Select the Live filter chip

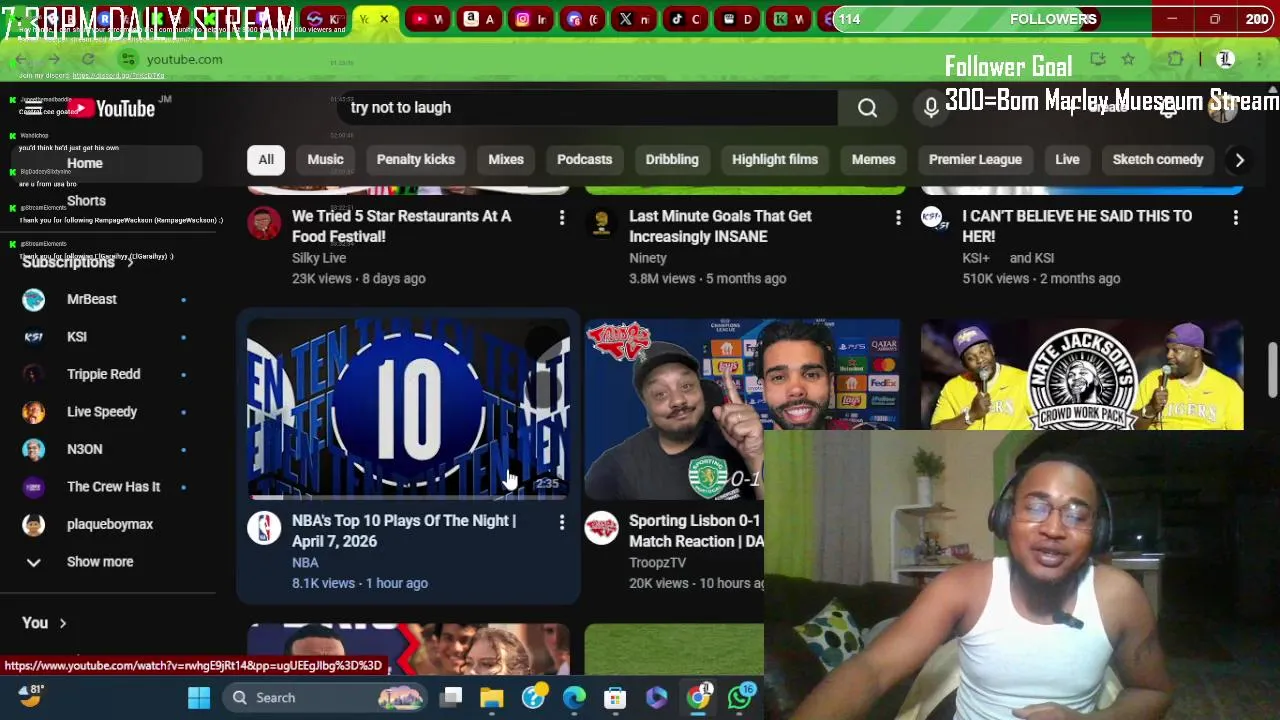pyautogui.click(x=1067, y=160)
